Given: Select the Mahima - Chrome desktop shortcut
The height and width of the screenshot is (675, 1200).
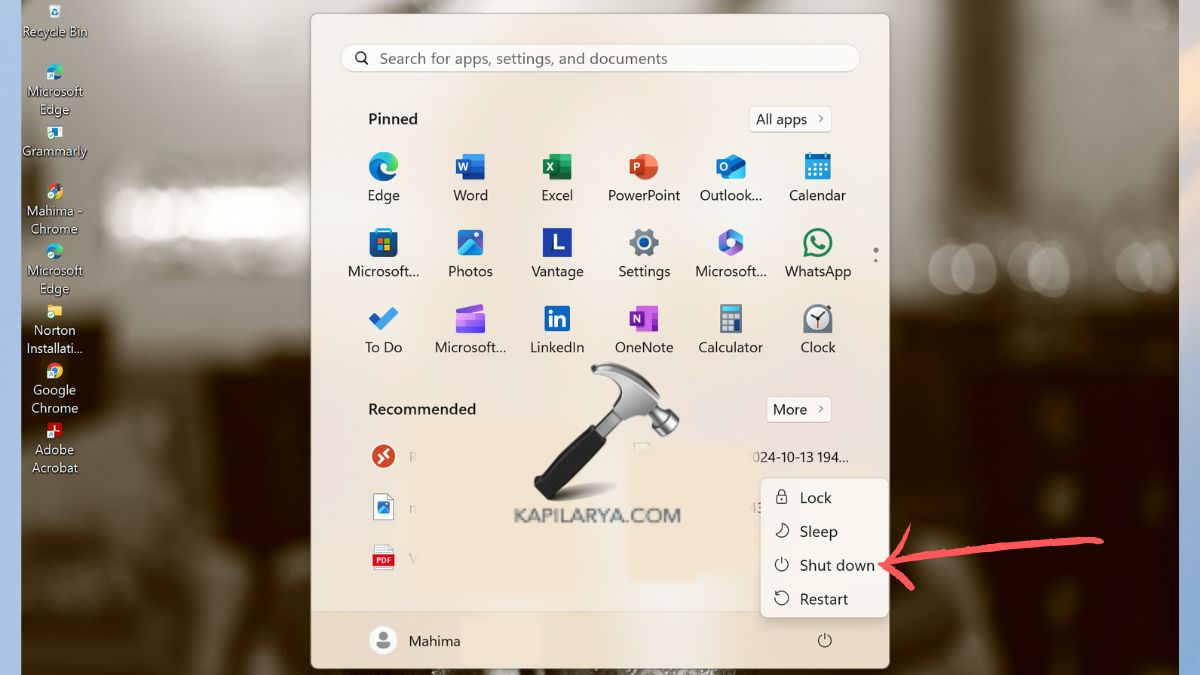Looking at the screenshot, I should 55,209.
